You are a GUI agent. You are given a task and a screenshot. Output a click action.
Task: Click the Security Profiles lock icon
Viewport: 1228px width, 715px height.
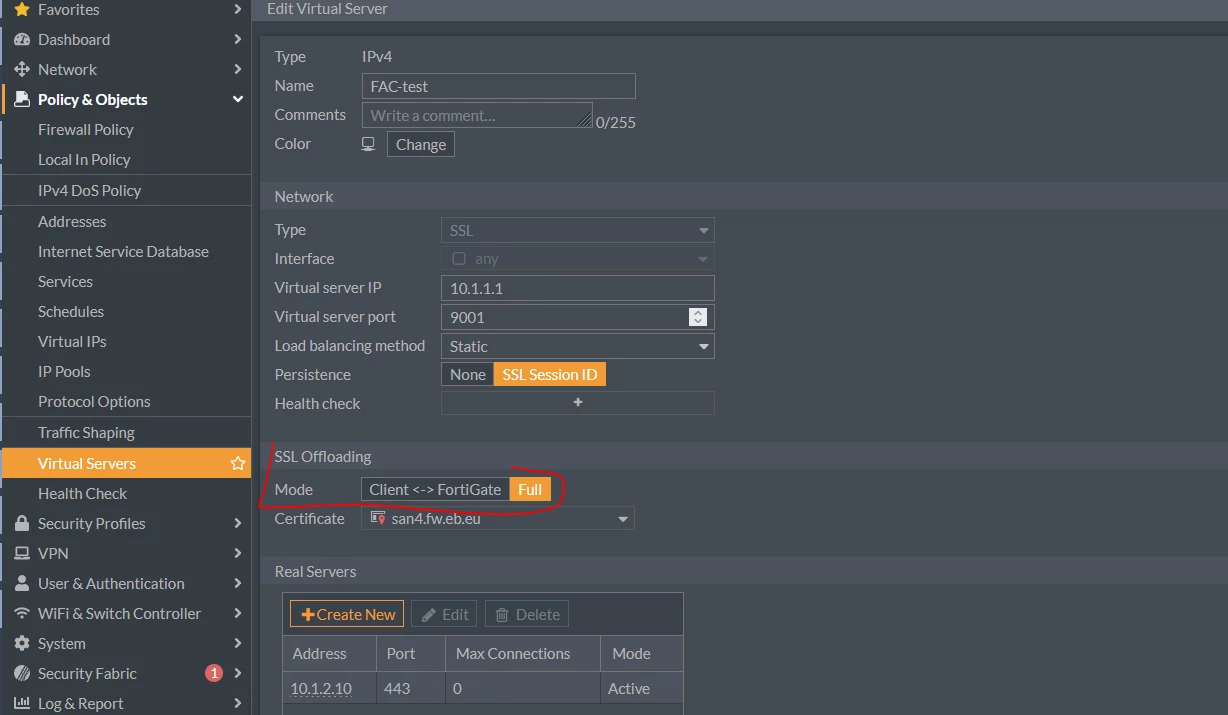[22, 524]
